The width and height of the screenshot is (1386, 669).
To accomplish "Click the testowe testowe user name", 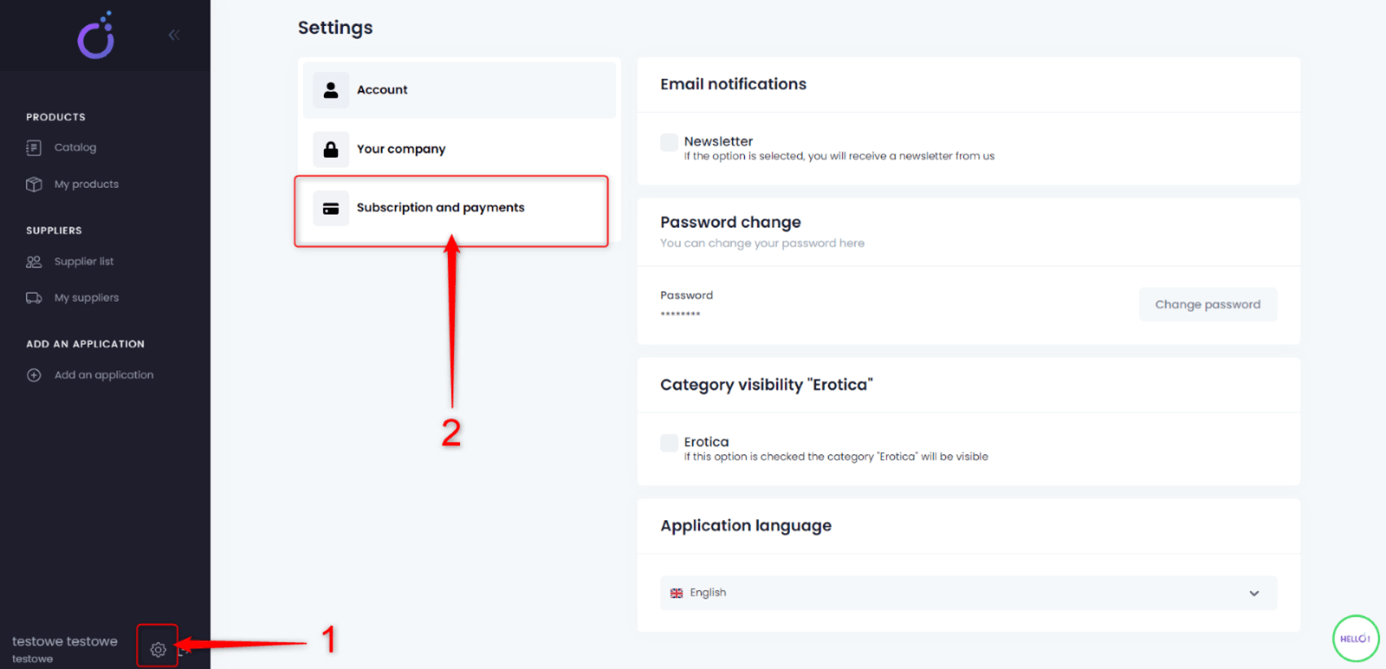I will pyautogui.click(x=65, y=641).
